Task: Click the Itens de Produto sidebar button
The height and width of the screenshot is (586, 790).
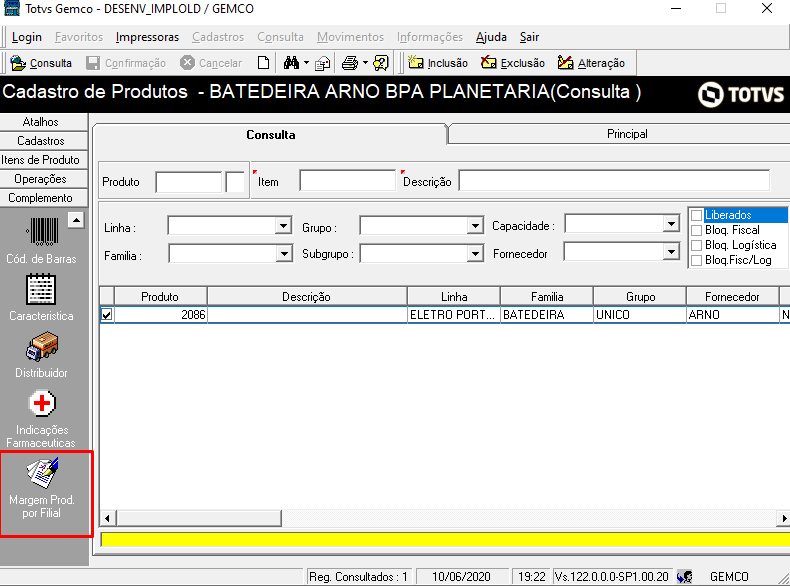Action: point(44,160)
